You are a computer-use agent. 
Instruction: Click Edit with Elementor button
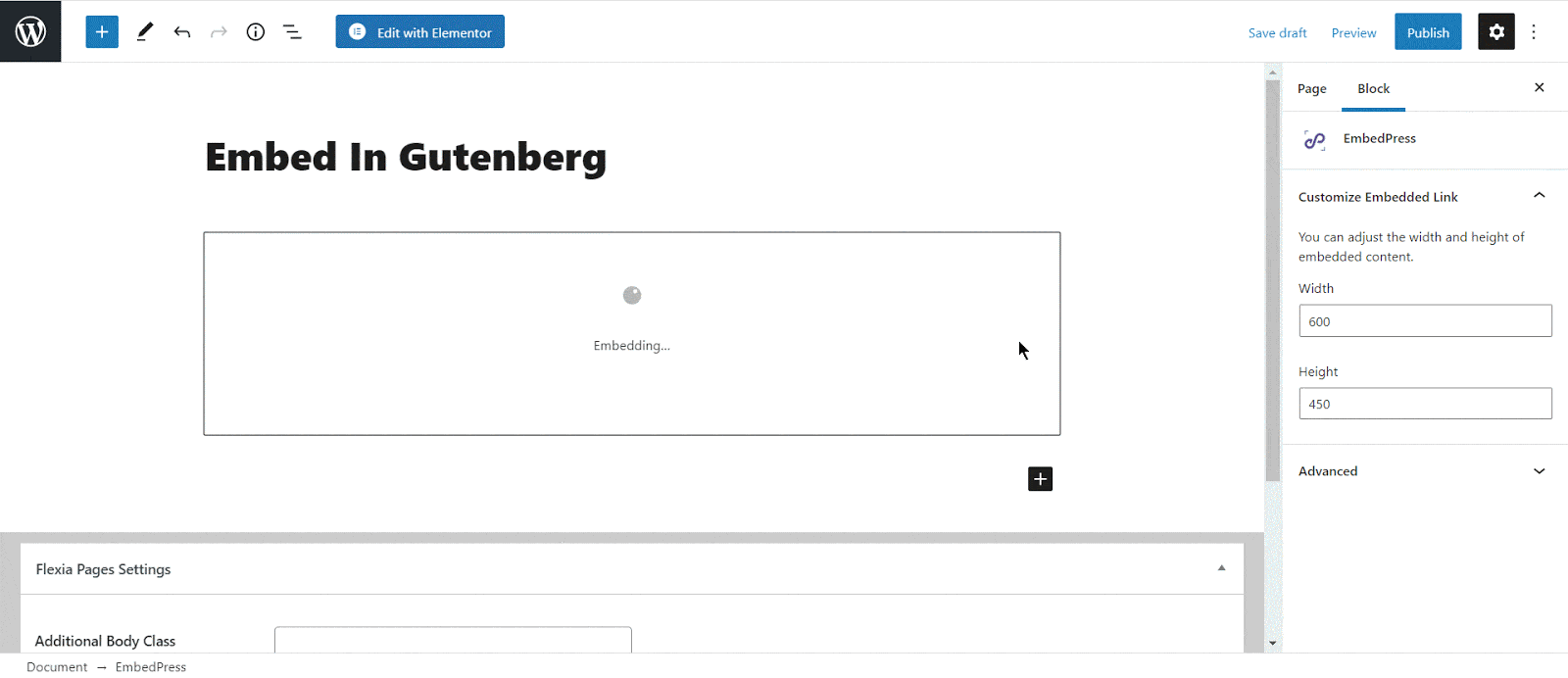(420, 31)
